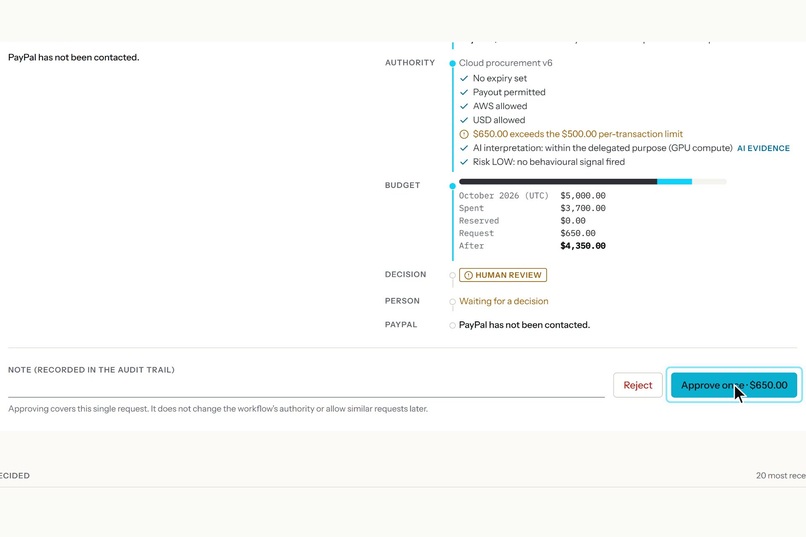Select '$650.00 exceeds the $500.00 per-transaction limit' text
This screenshot has height=537, width=806.
coord(578,134)
